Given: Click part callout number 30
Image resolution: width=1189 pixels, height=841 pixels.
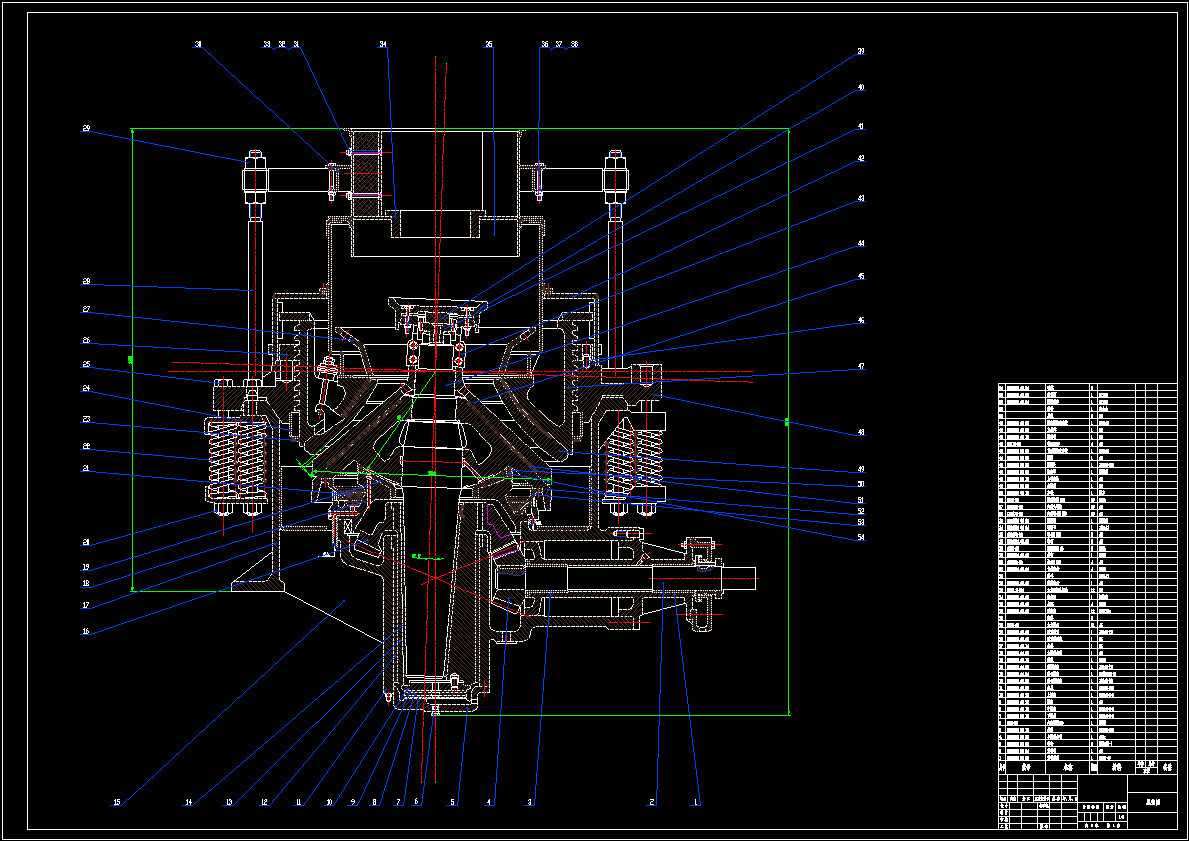Looking at the screenshot, I should [x=198, y=45].
